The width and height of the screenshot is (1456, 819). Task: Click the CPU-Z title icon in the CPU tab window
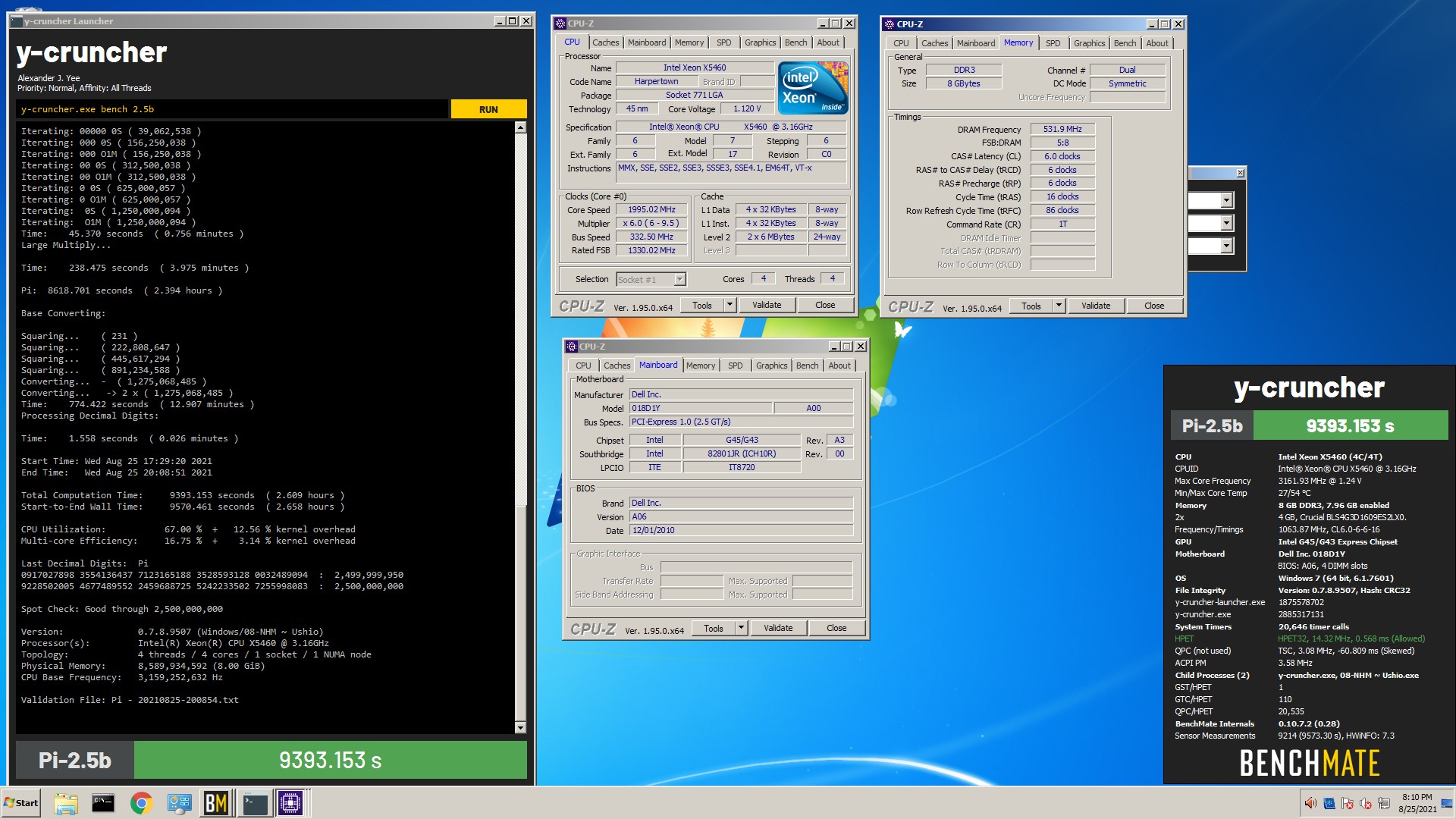coord(560,24)
